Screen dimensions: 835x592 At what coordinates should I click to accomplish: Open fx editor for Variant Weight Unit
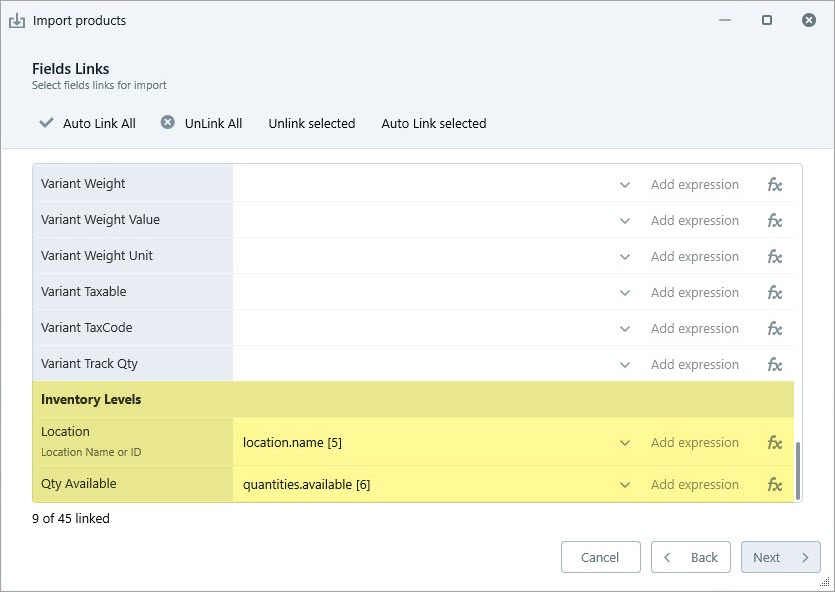point(774,257)
